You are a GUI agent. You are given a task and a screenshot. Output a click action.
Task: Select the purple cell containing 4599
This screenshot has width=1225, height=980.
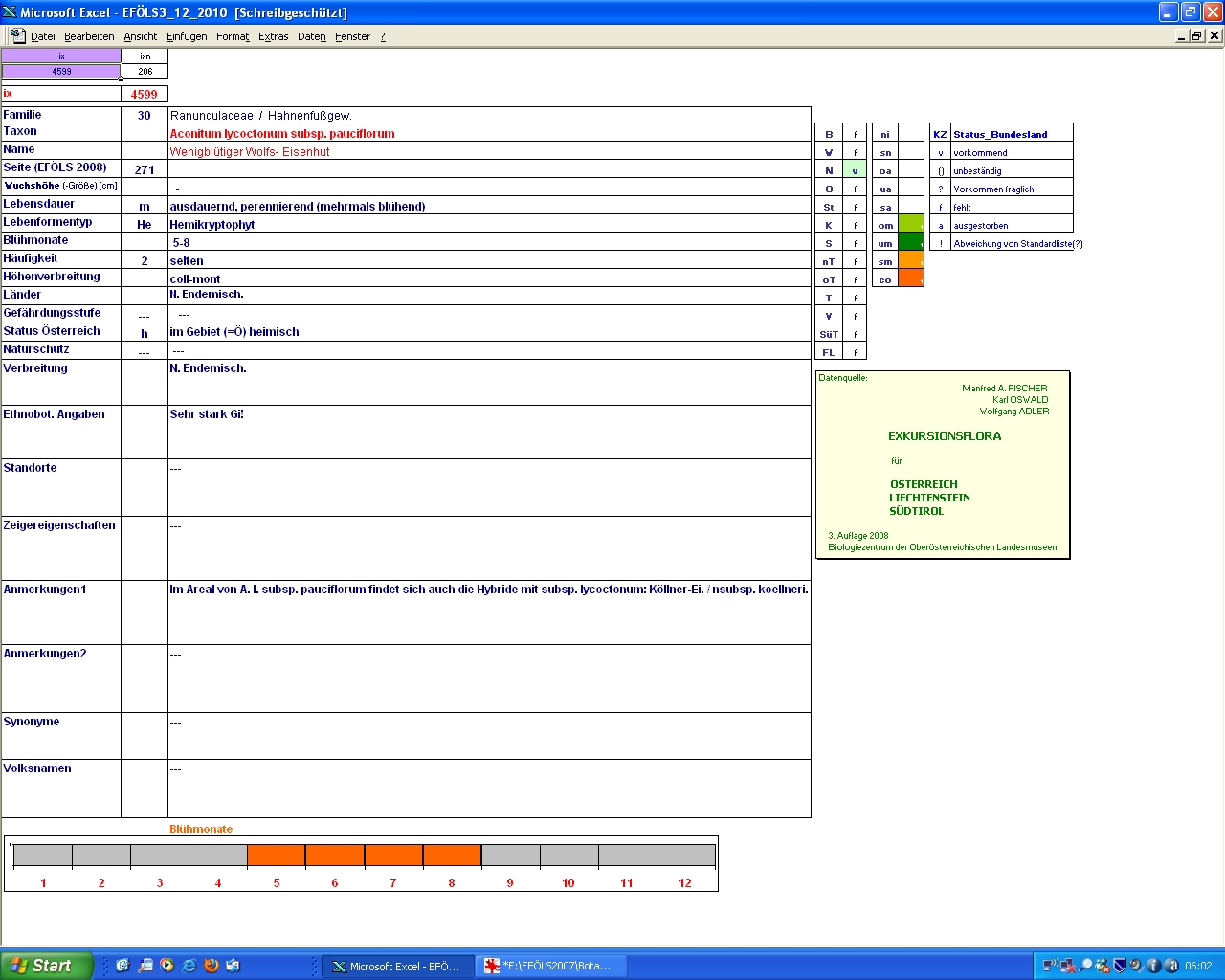(x=61, y=72)
